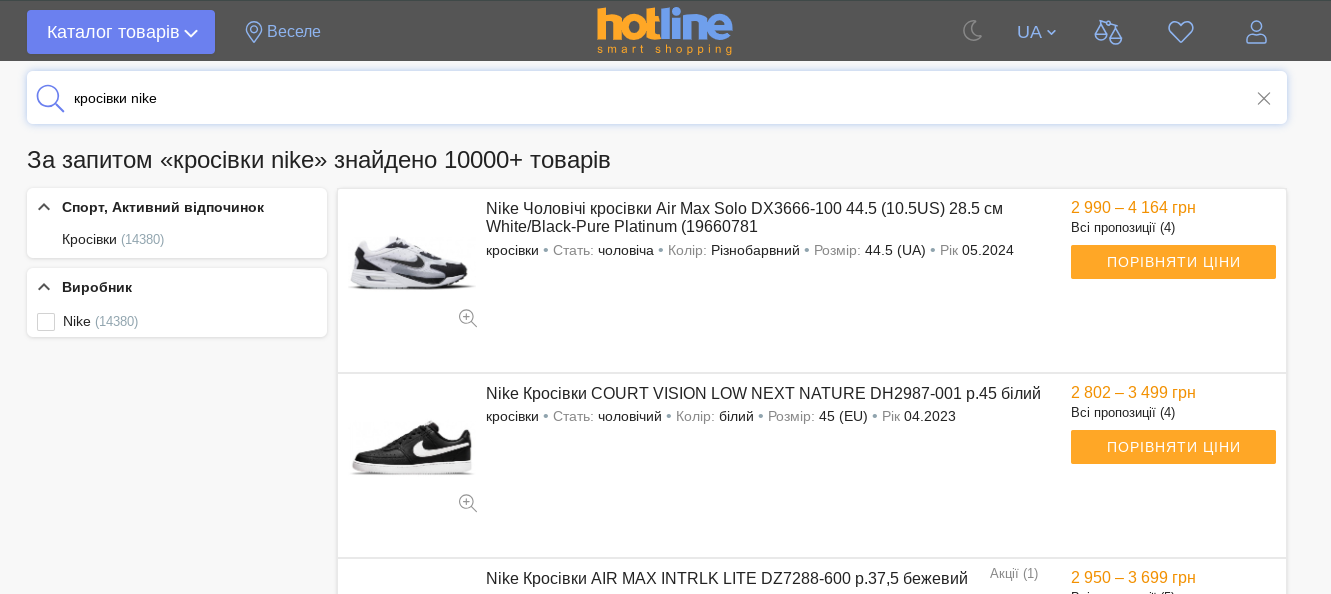Image resolution: width=1331 pixels, height=594 pixels.
Task: Click price range 2 802 – 3 499 грн
Action: (1133, 393)
